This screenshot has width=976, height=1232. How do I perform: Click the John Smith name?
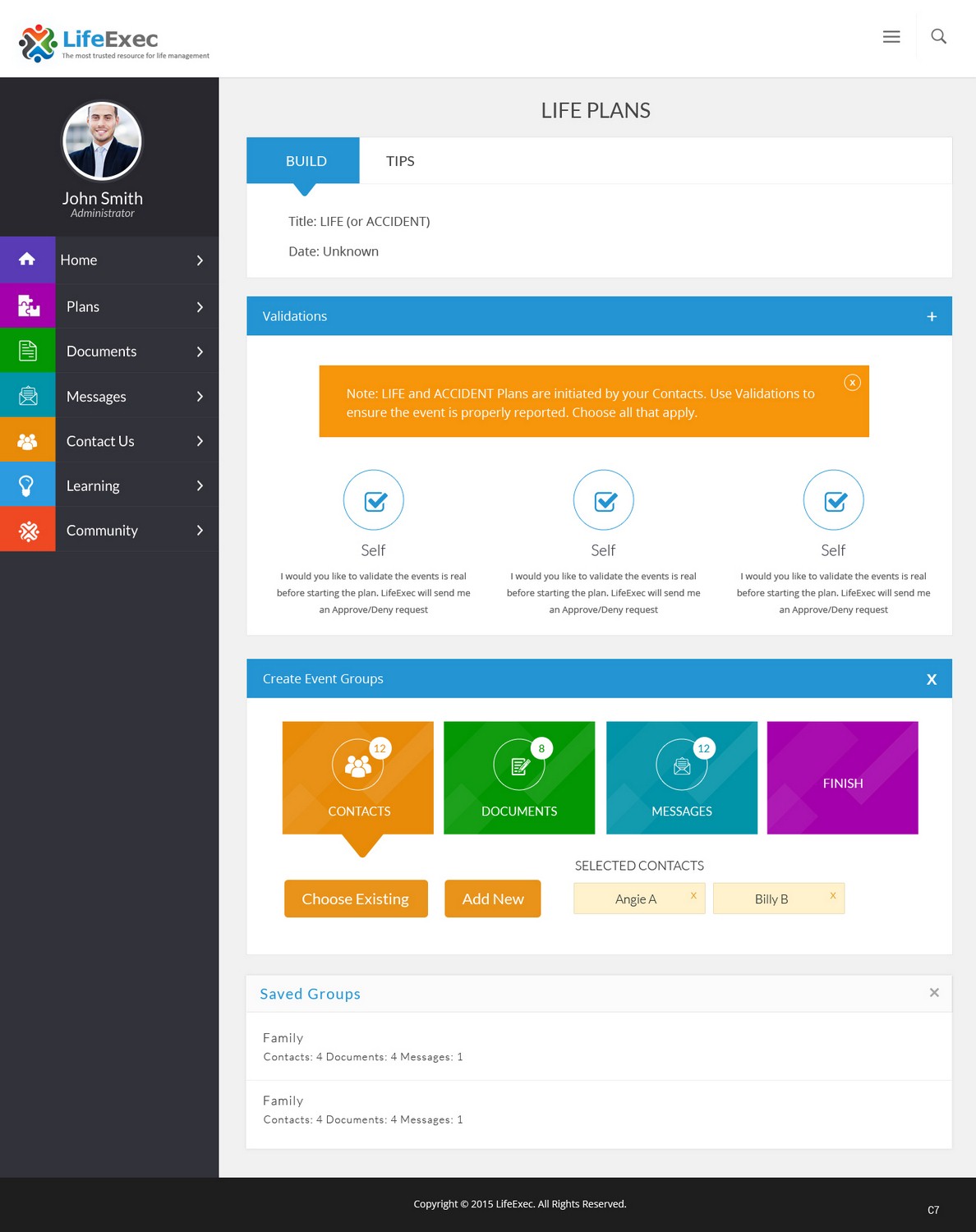[102, 198]
